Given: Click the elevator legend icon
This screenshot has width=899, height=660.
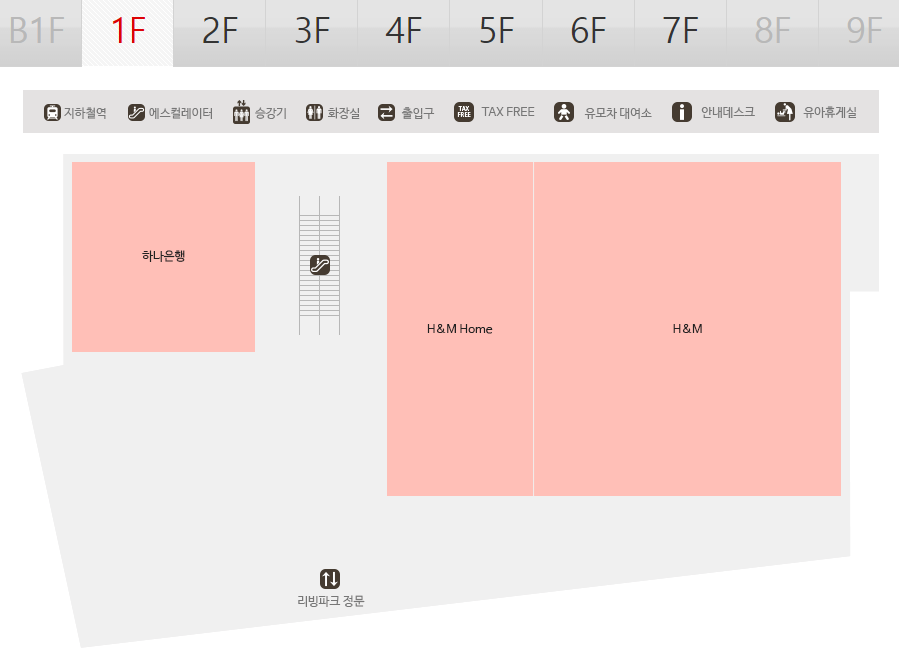Looking at the screenshot, I should 241,112.
